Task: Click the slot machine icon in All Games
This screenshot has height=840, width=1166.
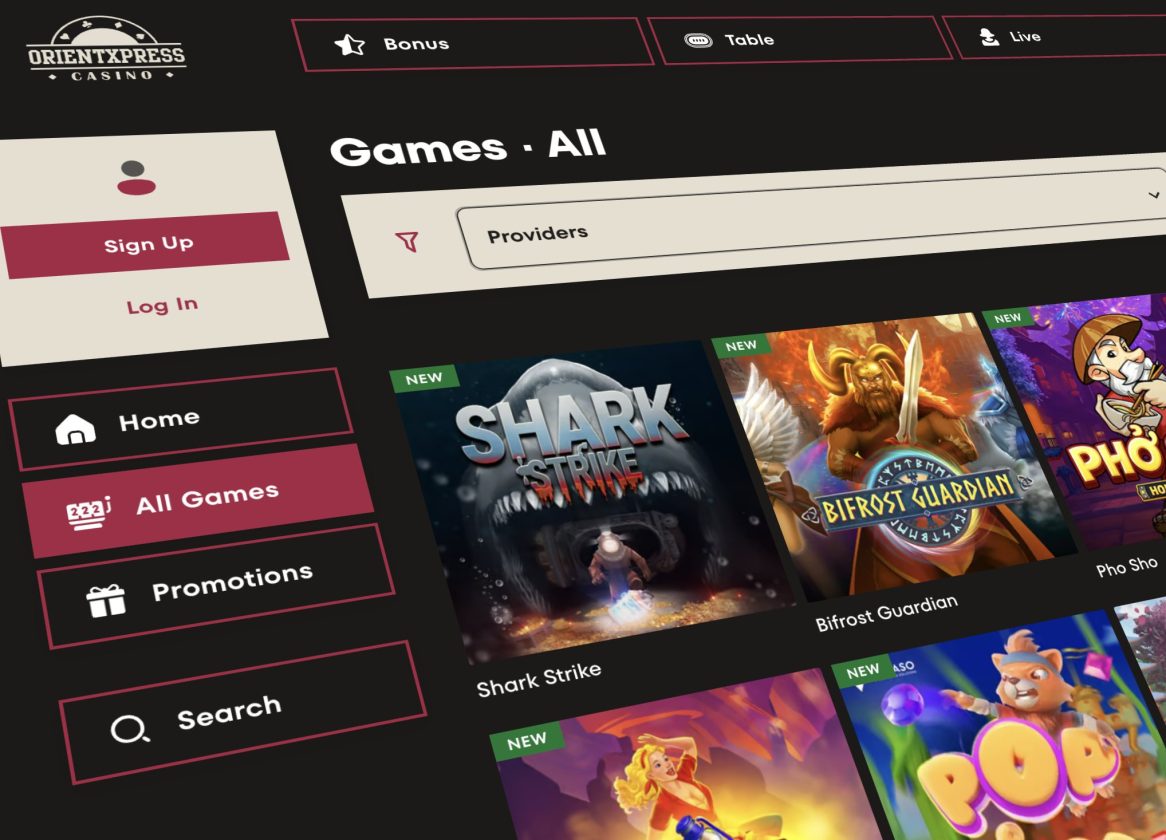Action: [x=88, y=513]
